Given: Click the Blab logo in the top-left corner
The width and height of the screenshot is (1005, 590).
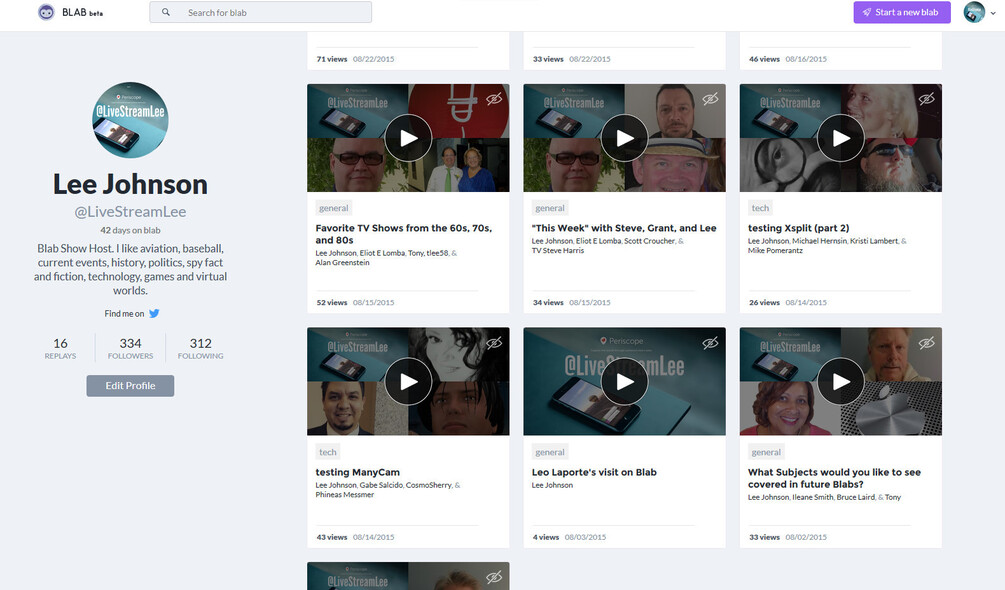Looking at the screenshot, I should click(44, 12).
